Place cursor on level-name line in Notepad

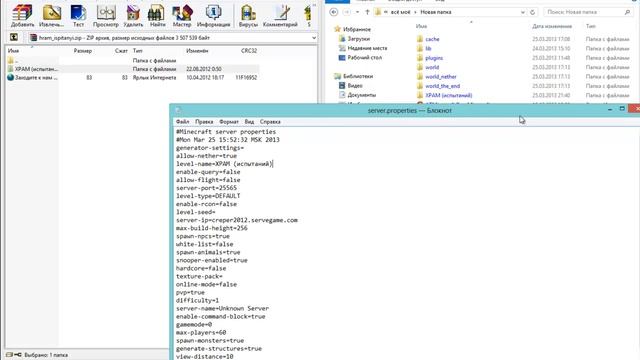[224, 164]
